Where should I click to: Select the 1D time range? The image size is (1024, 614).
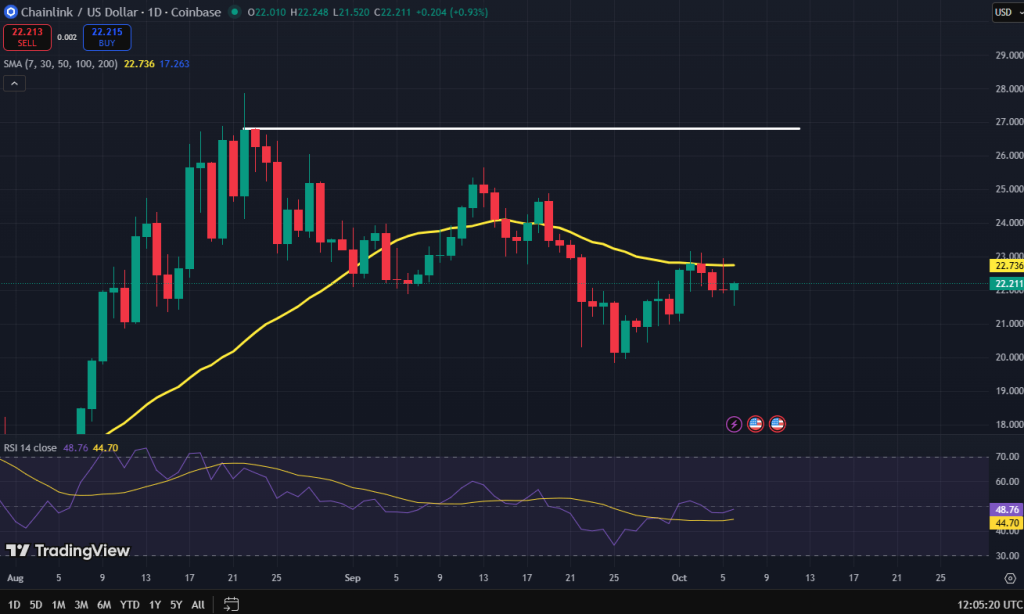coord(13,604)
